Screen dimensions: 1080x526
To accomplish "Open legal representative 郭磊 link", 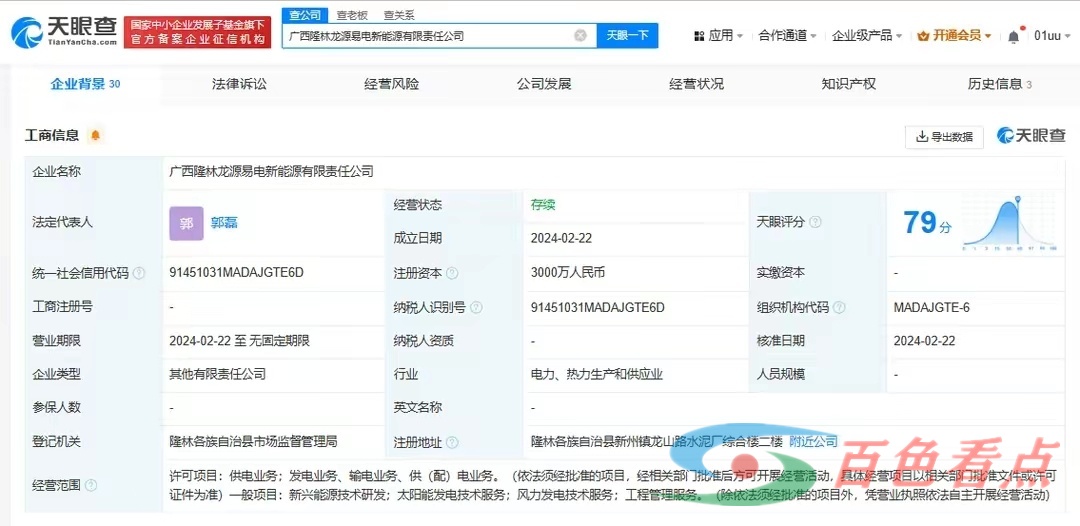I will [x=225, y=223].
